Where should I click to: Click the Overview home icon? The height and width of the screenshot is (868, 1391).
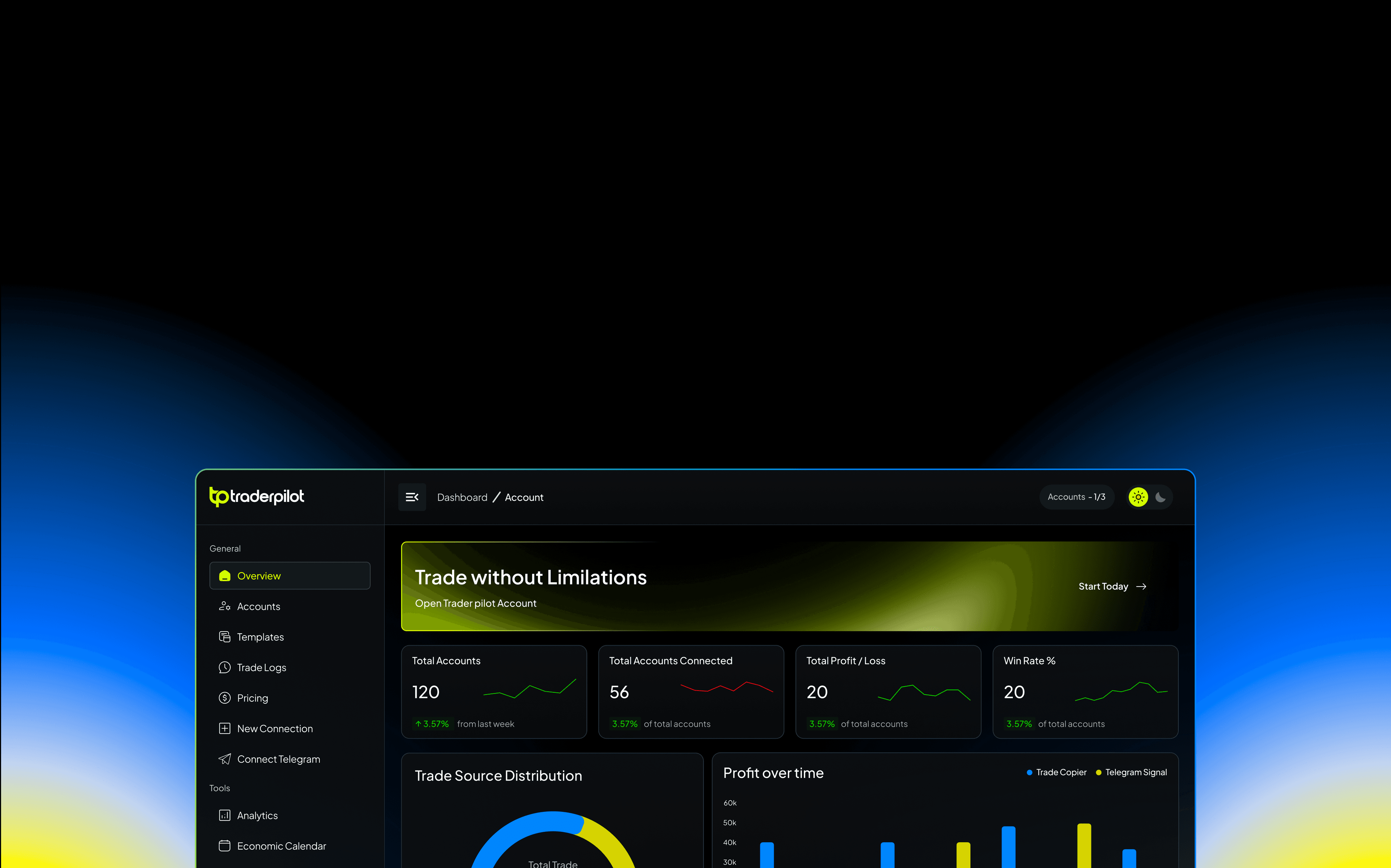coord(225,576)
